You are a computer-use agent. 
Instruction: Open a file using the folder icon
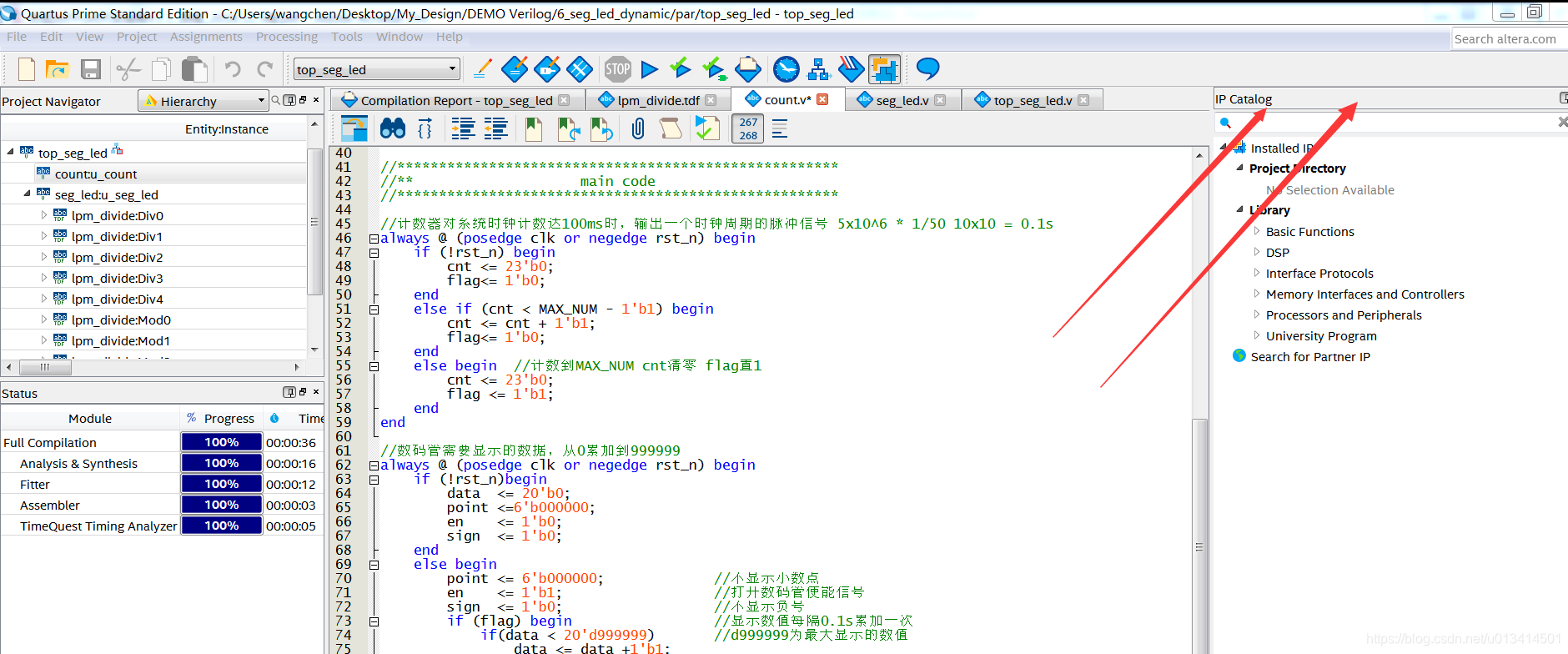pos(58,69)
